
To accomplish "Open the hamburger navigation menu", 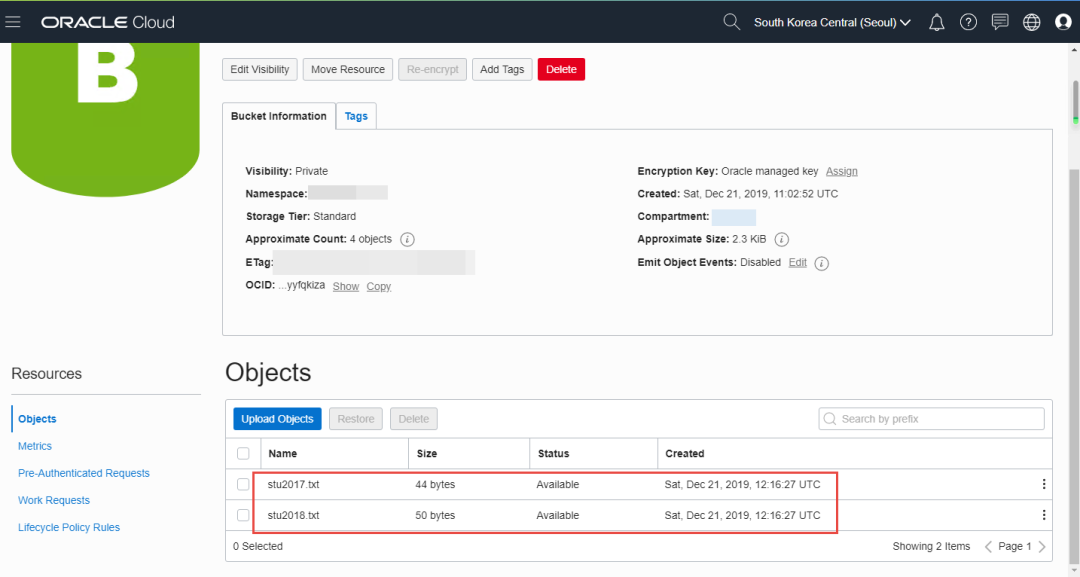I will click(13, 22).
